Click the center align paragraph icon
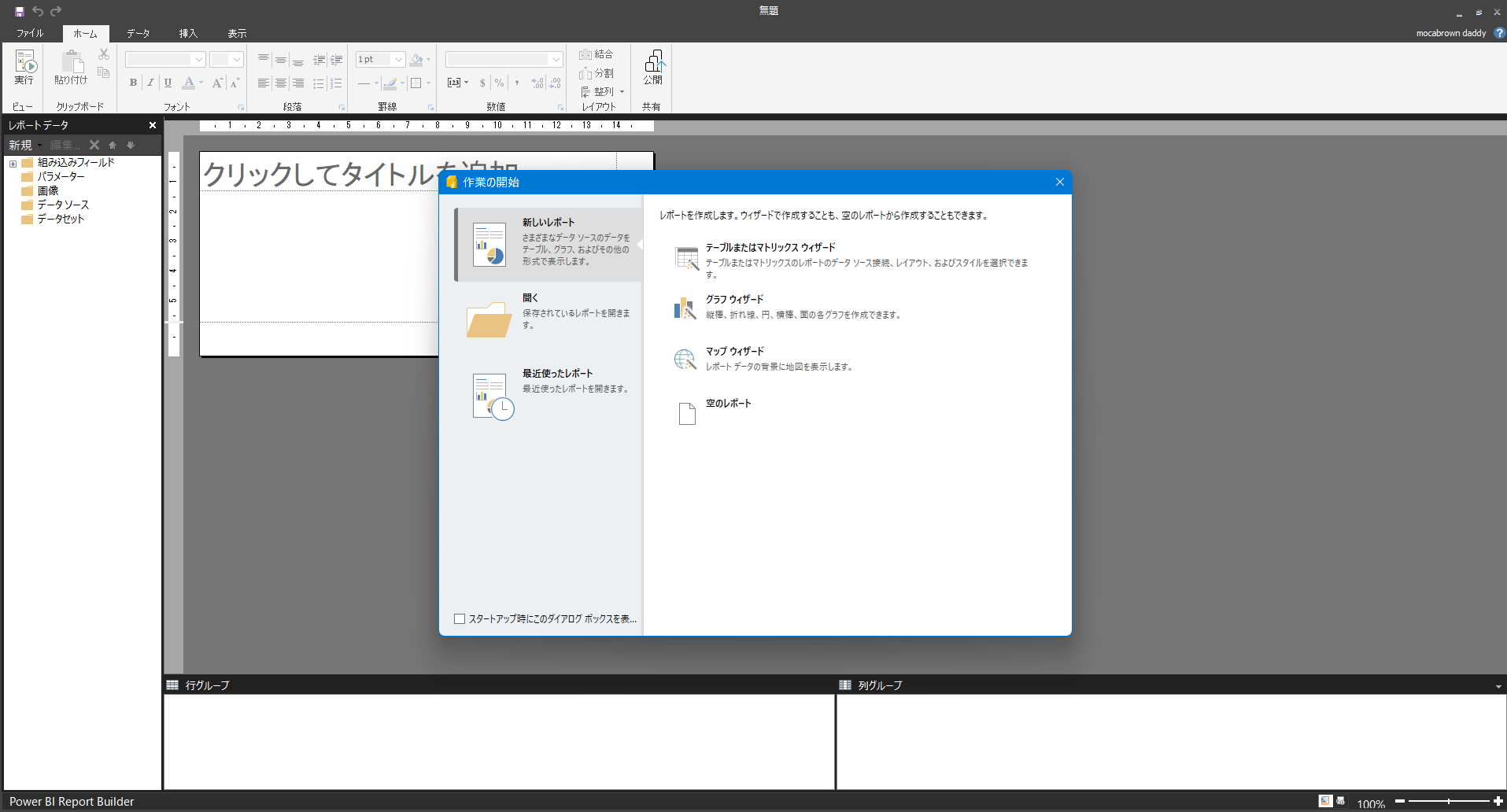 [281, 83]
